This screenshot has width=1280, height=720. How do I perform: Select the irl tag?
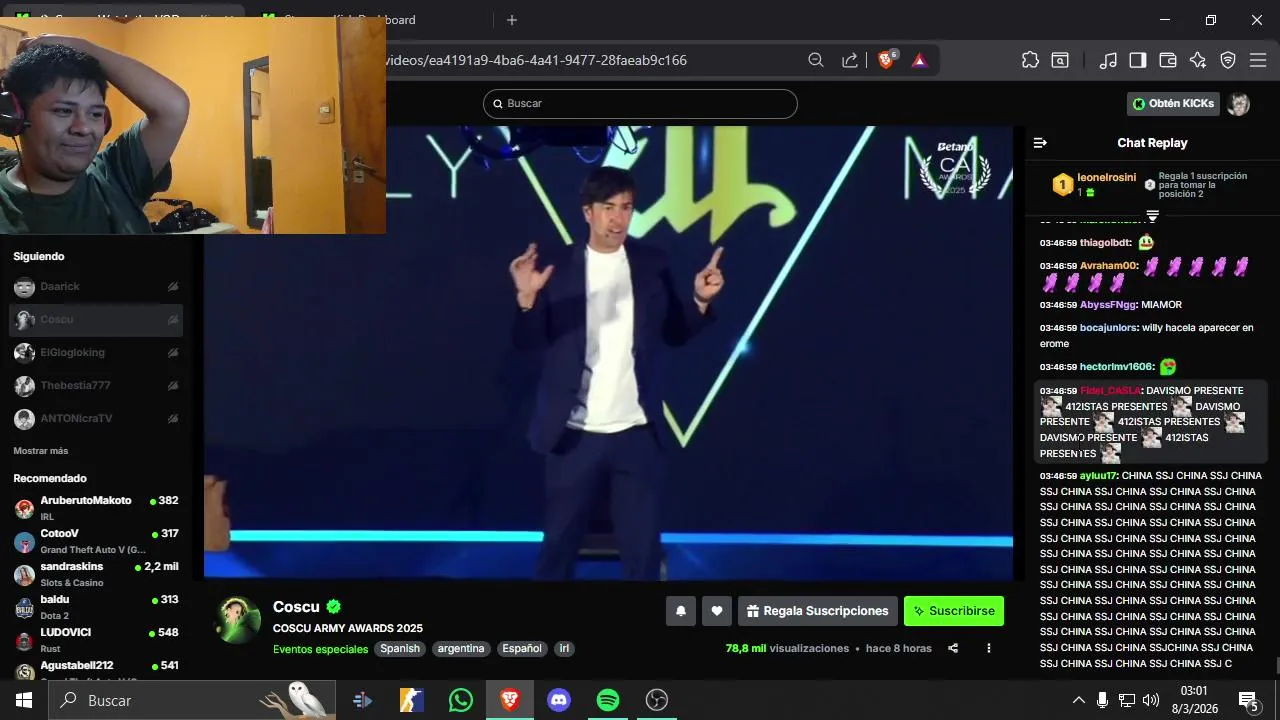click(564, 649)
